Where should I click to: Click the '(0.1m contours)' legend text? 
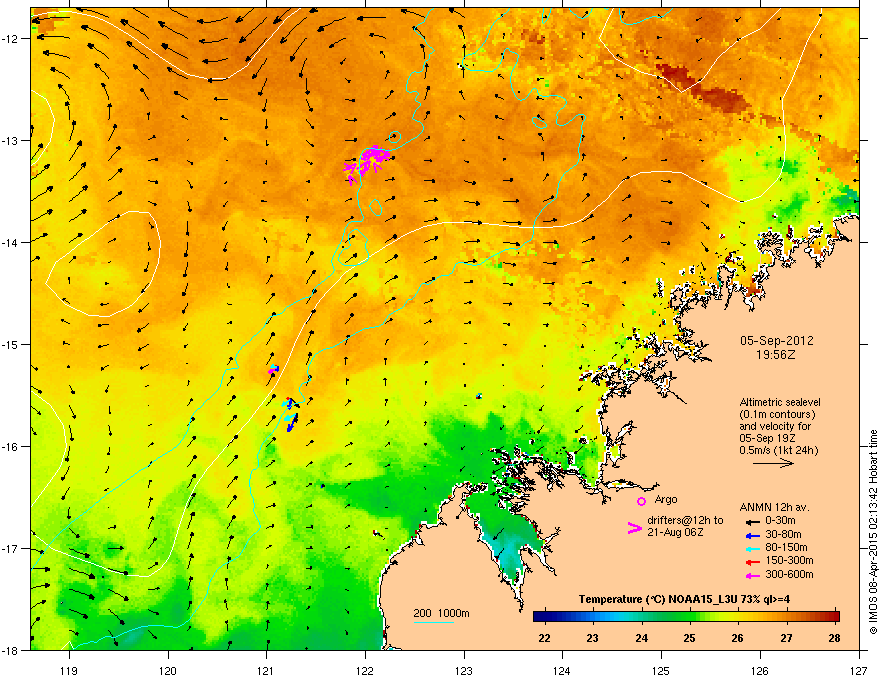[x=777, y=415]
